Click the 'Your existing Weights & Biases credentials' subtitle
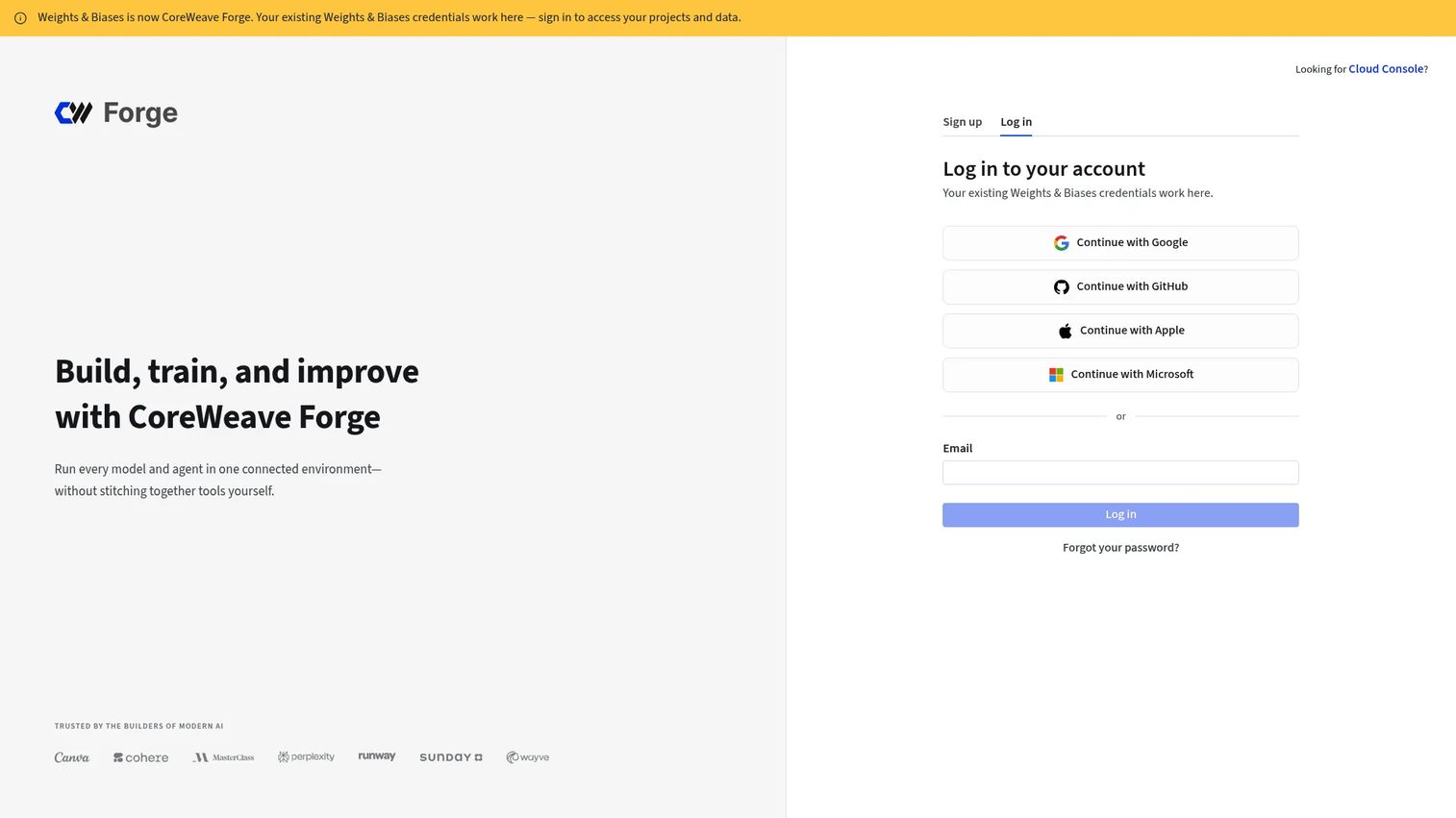 pos(1078,193)
